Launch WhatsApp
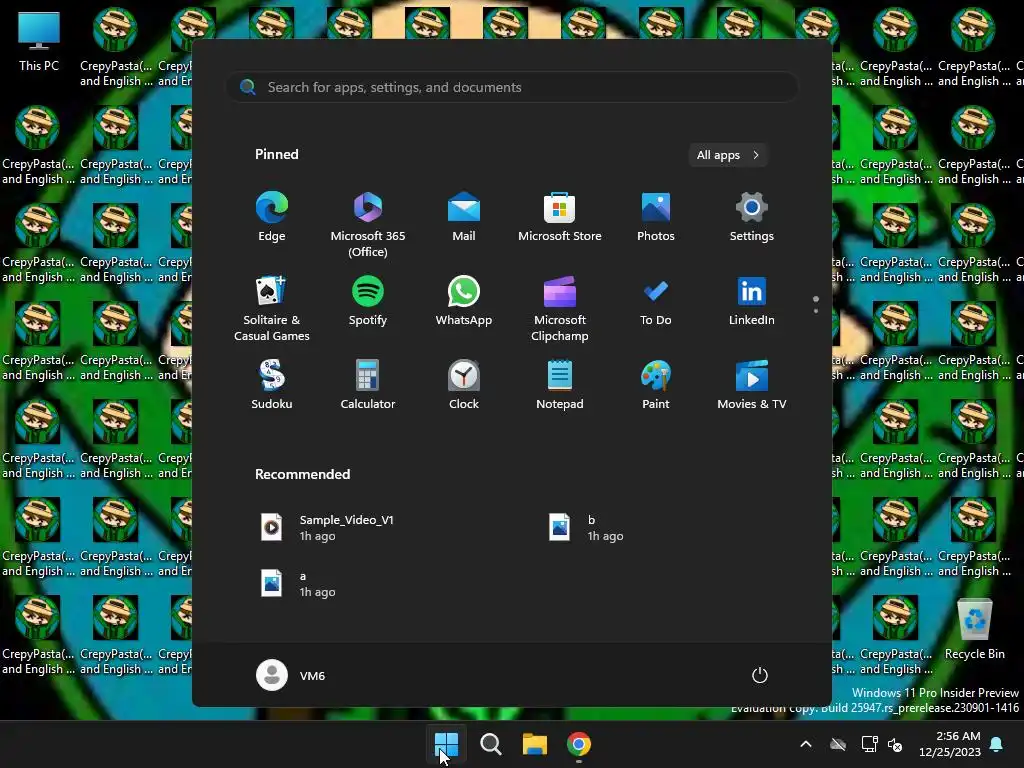 [464, 301]
